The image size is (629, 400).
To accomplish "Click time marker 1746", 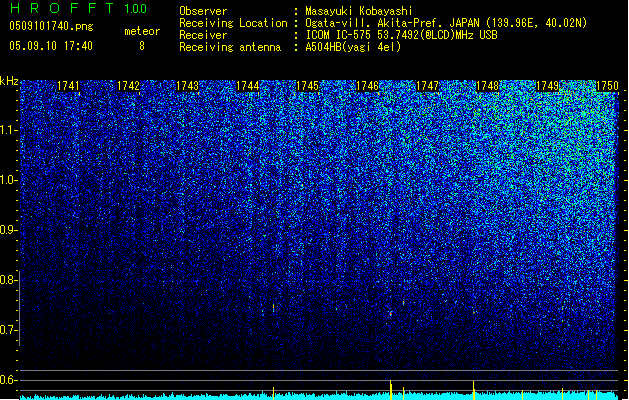I will pos(367,86).
